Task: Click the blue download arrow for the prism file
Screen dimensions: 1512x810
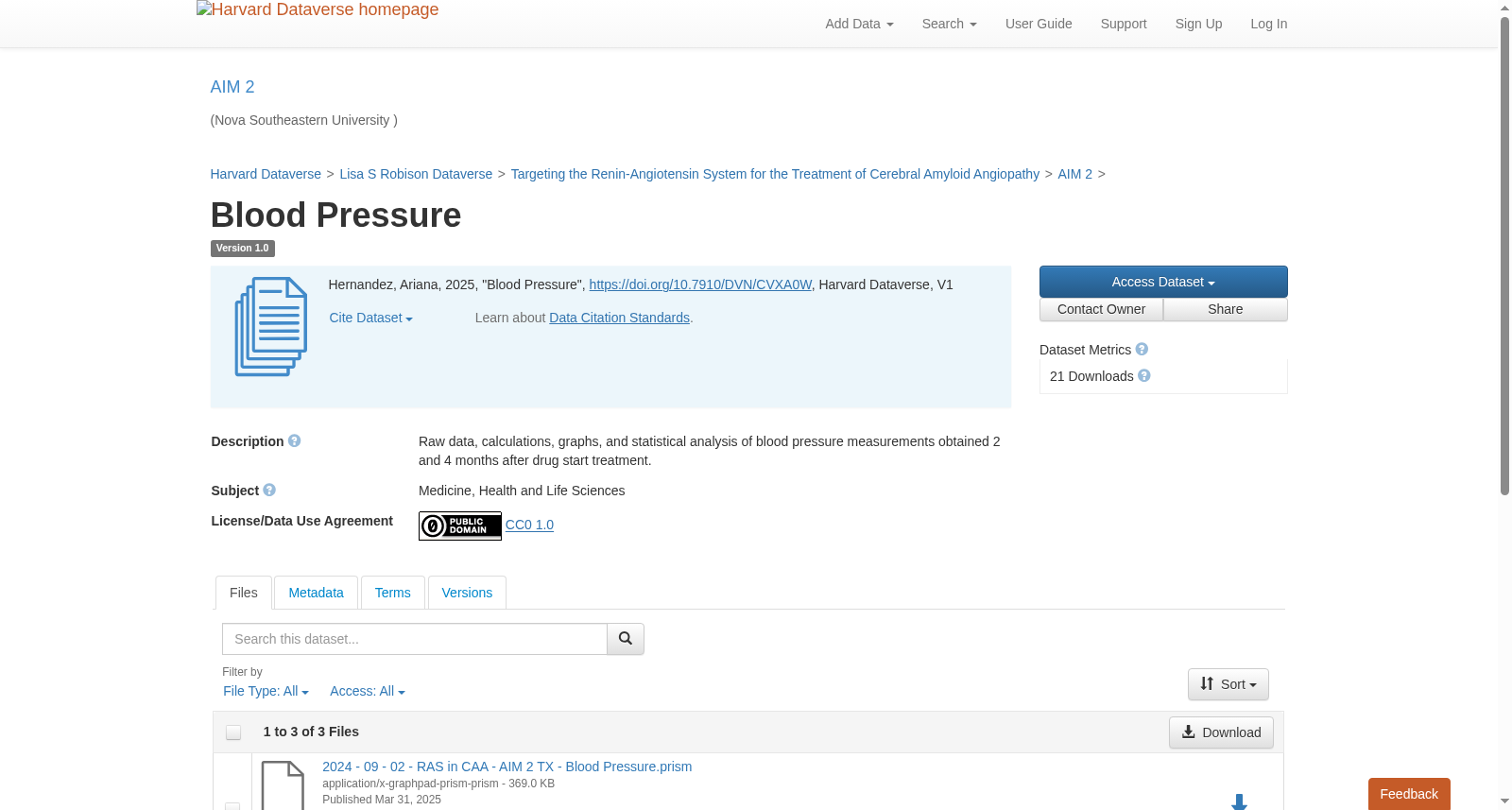Action: 1240,802
